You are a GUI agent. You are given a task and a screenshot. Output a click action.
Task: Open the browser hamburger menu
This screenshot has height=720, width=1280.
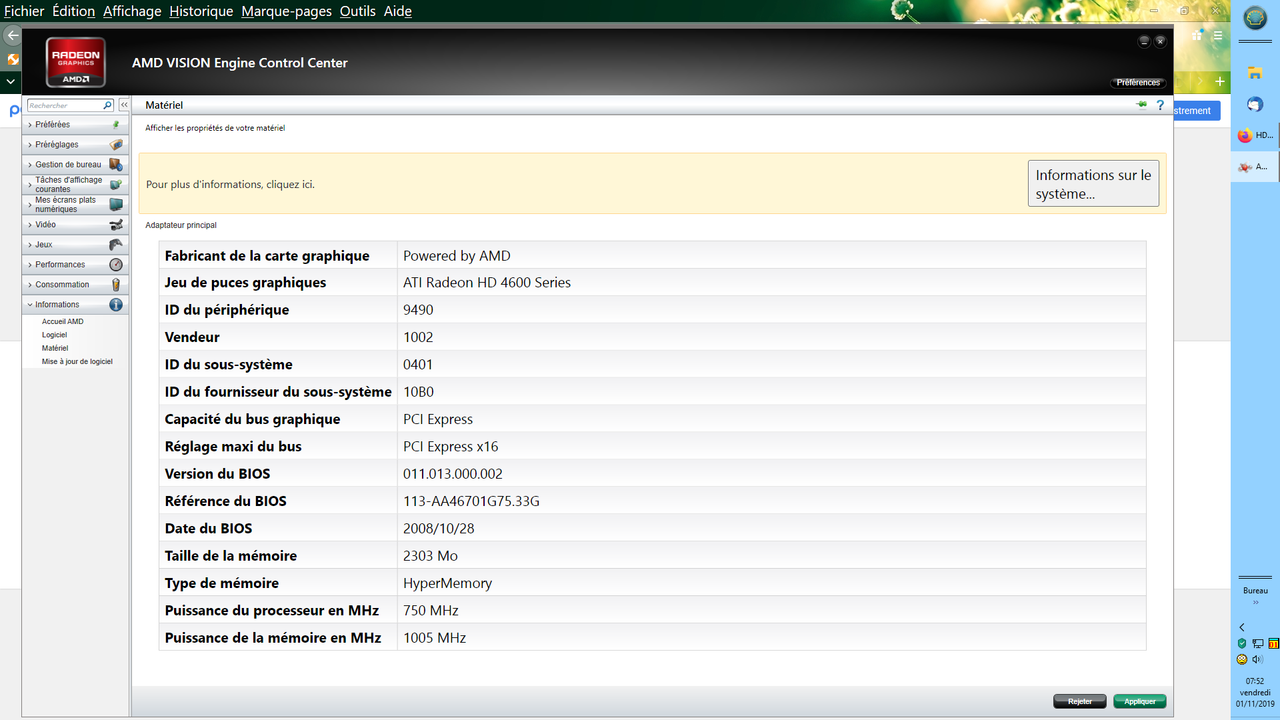[x=1218, y=35]
